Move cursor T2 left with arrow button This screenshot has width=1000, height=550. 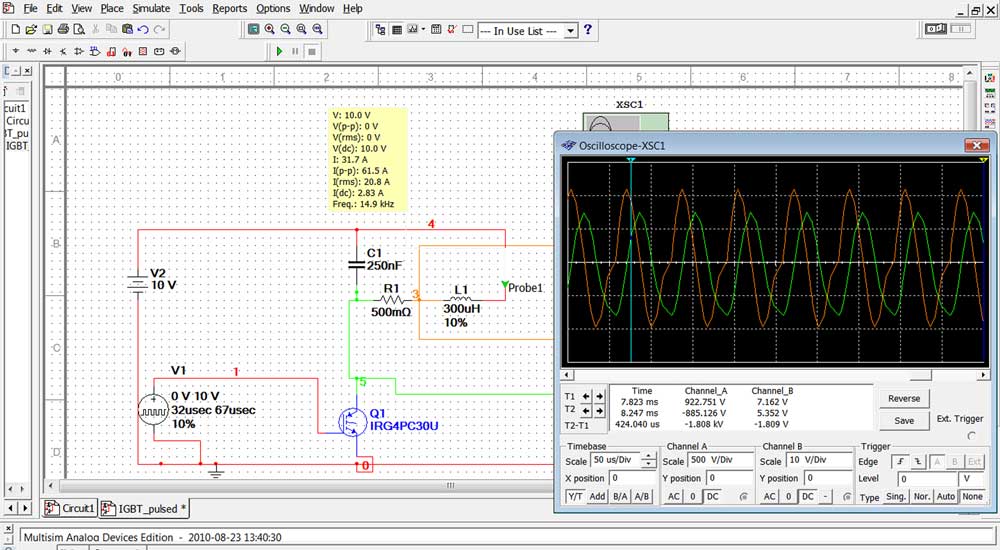(587, 410)
